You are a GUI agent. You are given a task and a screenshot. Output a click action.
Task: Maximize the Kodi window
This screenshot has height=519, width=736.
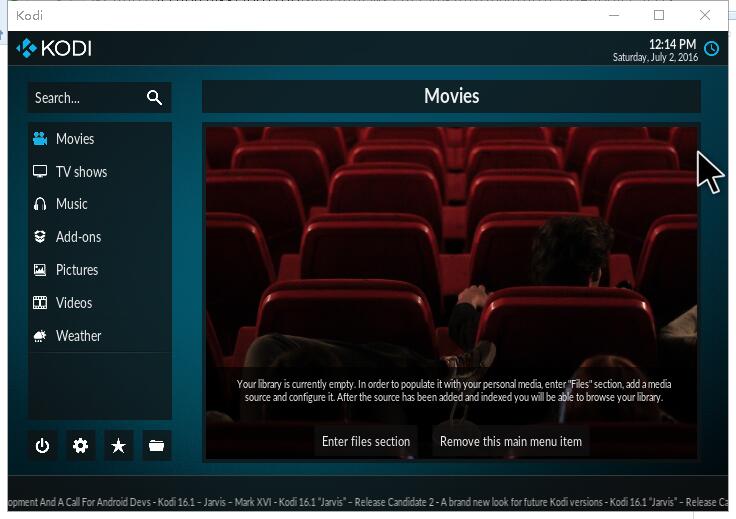click(659, 15)
